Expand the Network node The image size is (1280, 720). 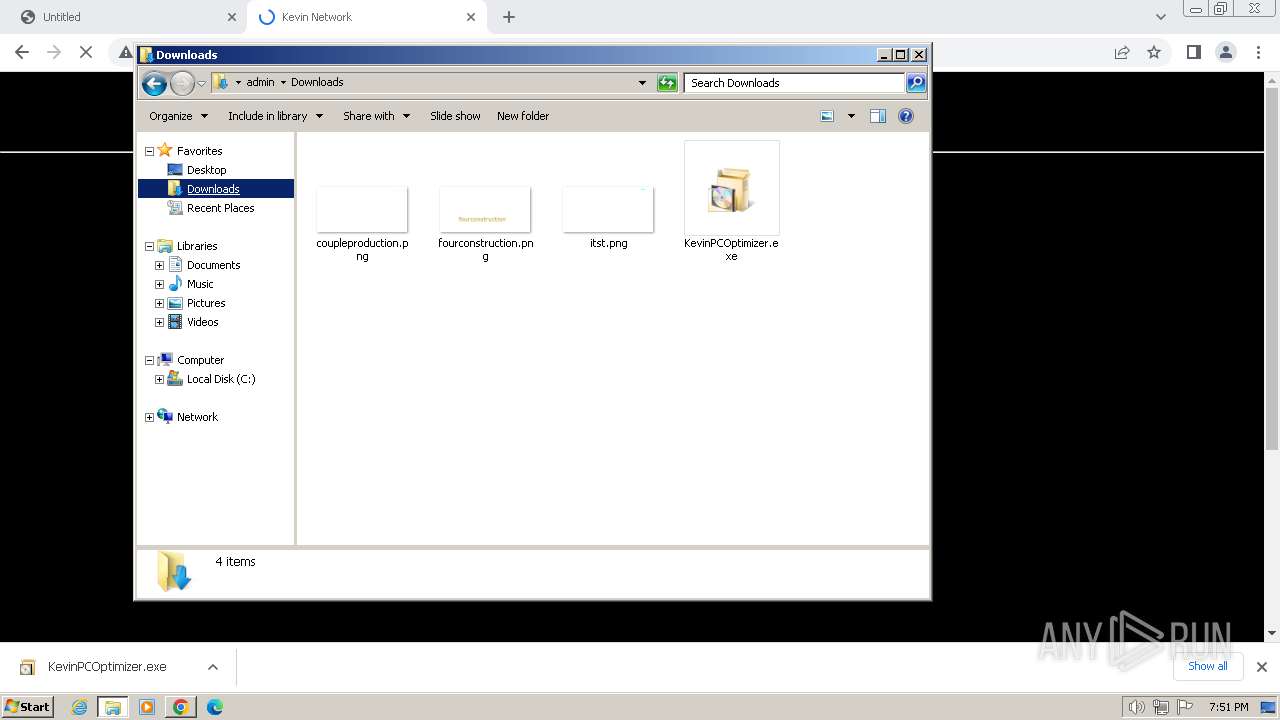coord(150,417)
